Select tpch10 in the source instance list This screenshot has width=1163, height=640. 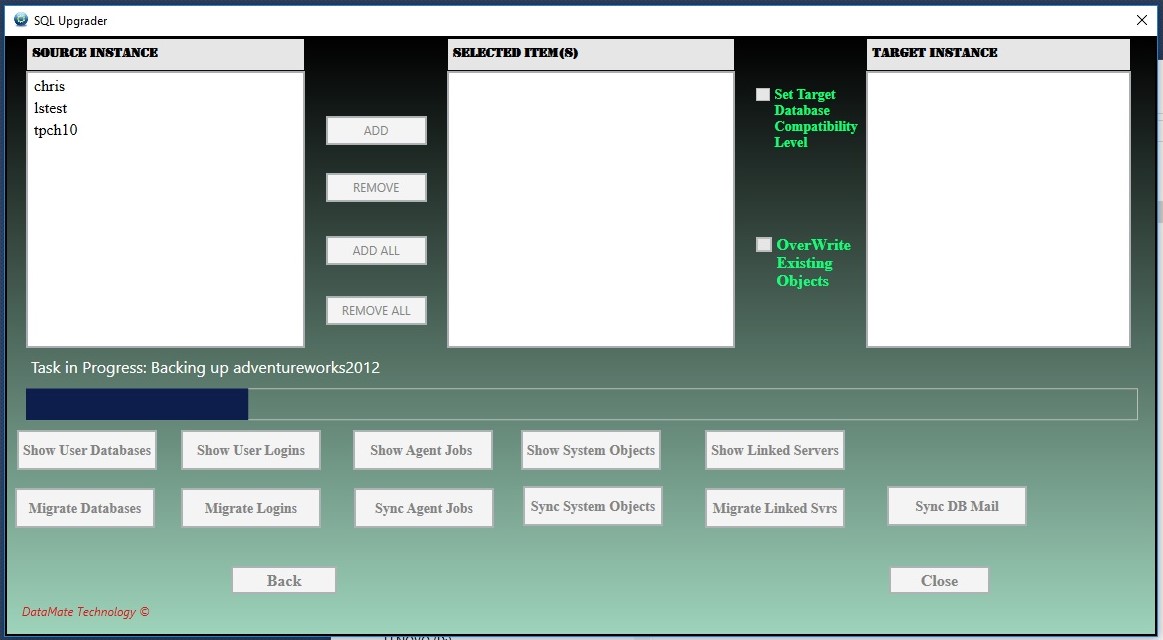click(x=56, y=130)
